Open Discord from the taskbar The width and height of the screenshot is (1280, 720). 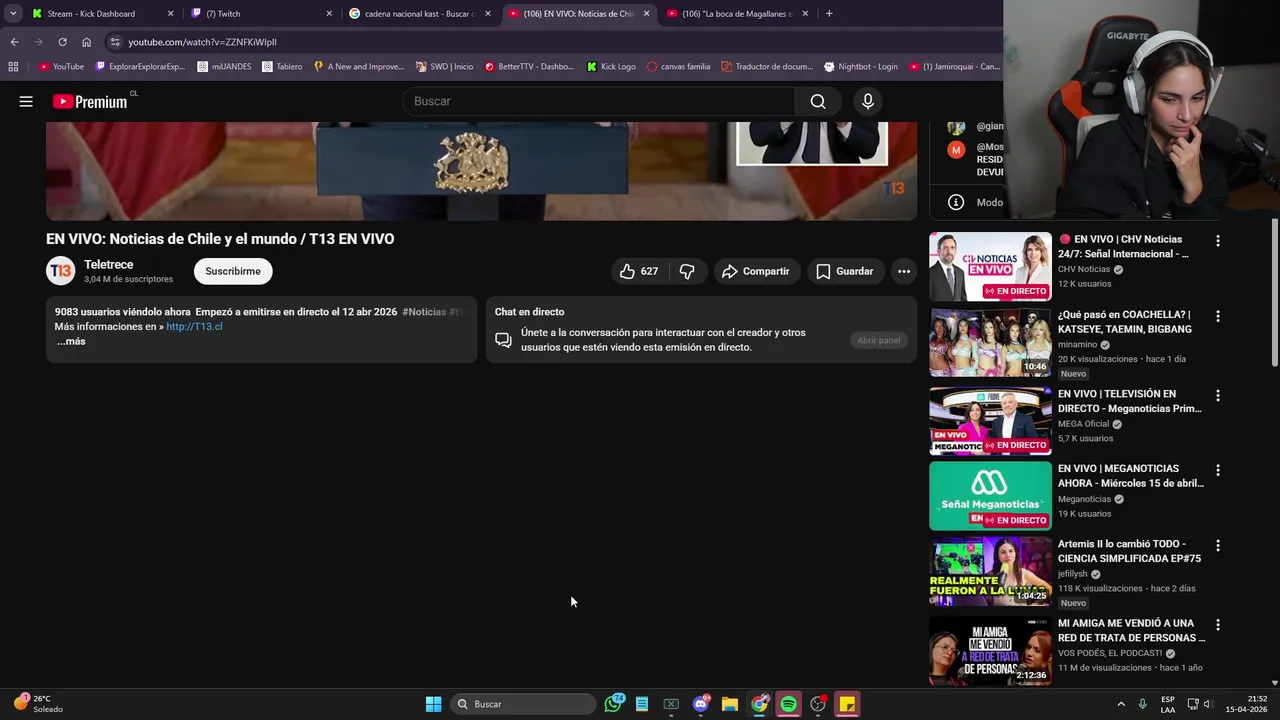point(701,704)
